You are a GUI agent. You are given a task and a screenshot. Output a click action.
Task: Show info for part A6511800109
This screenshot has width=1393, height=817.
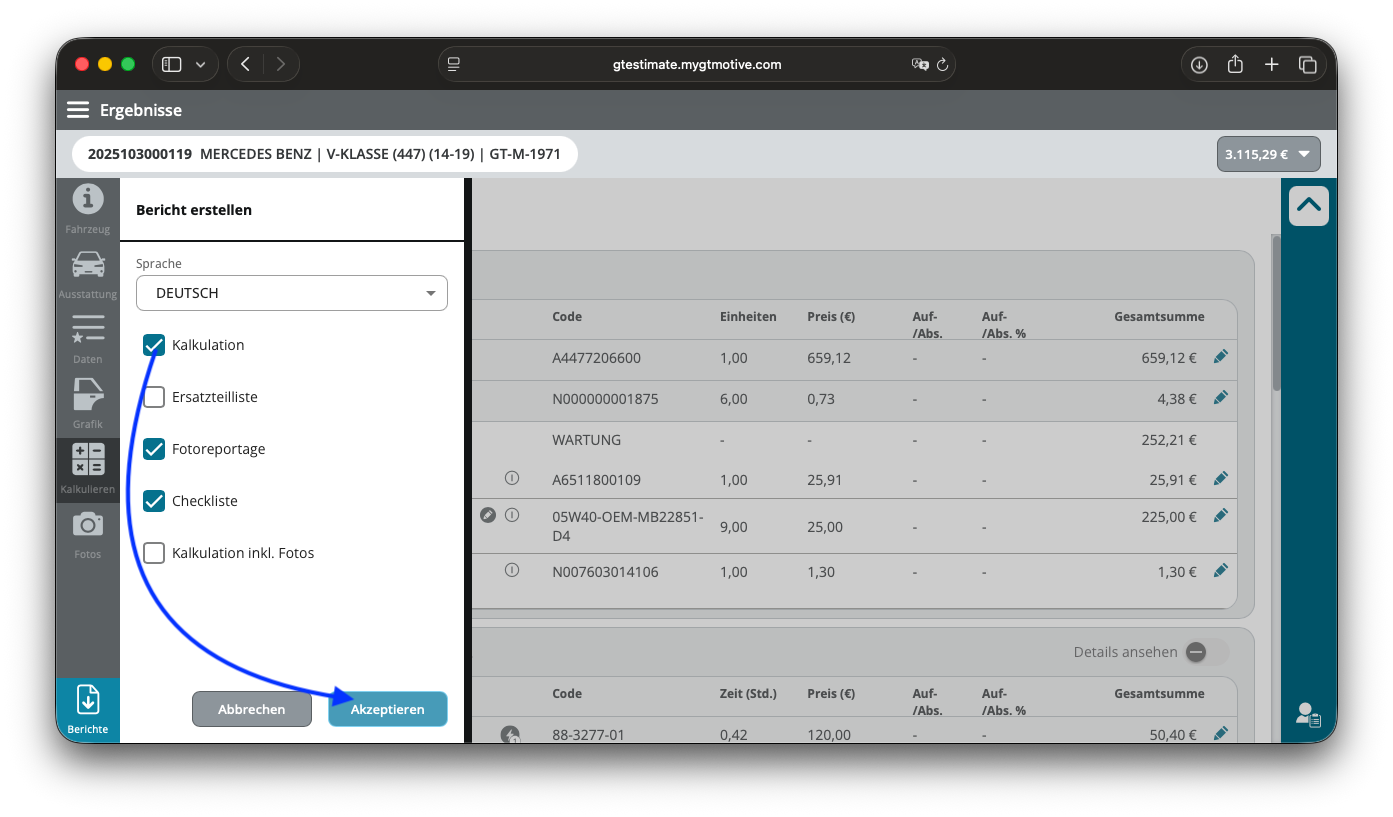coord(512,478)
